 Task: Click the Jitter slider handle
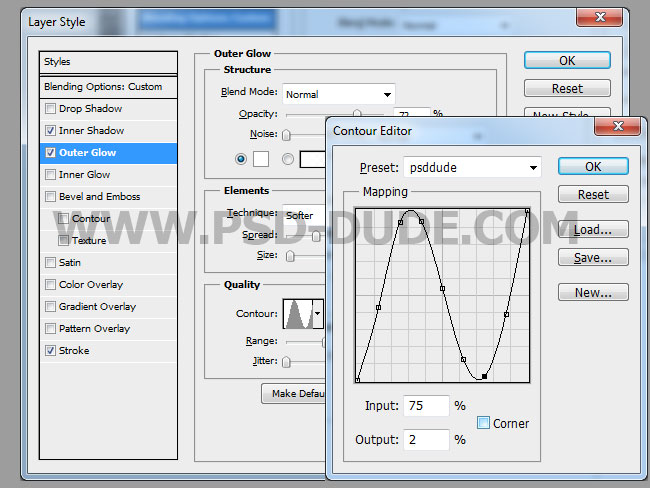(x=286, y=362)
